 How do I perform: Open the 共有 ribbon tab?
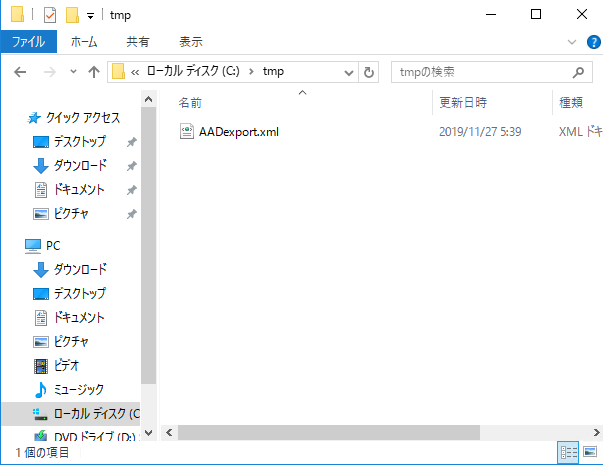138,42
